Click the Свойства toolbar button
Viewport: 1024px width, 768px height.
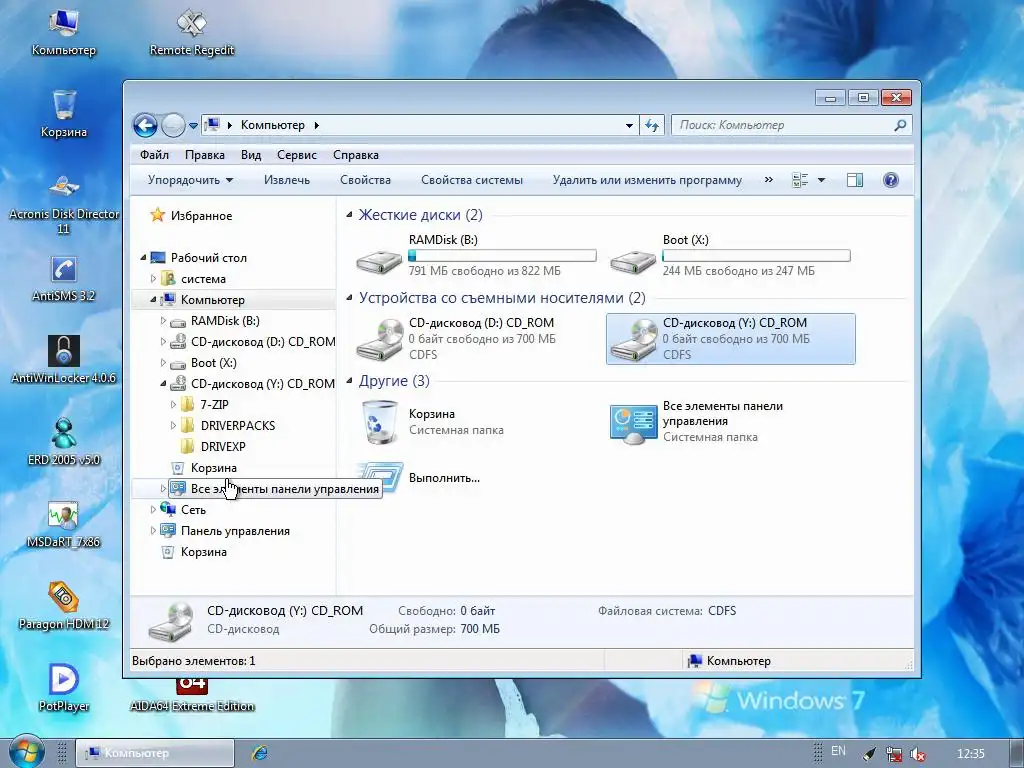365,180
